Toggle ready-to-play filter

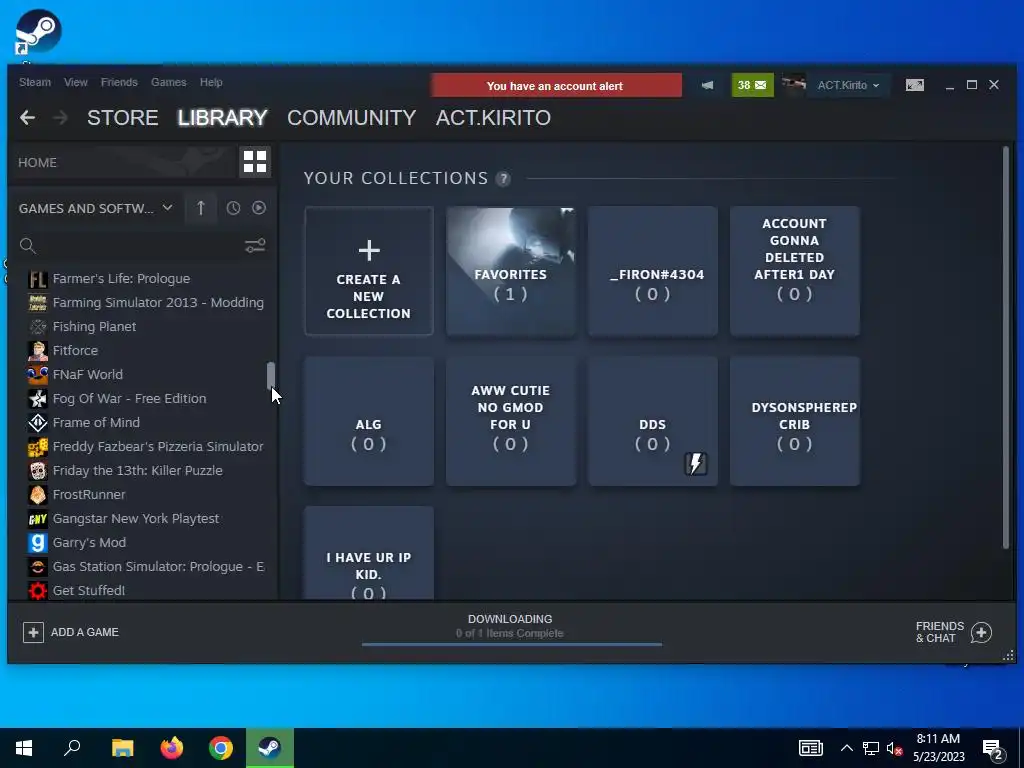click(x=259, y=208)
